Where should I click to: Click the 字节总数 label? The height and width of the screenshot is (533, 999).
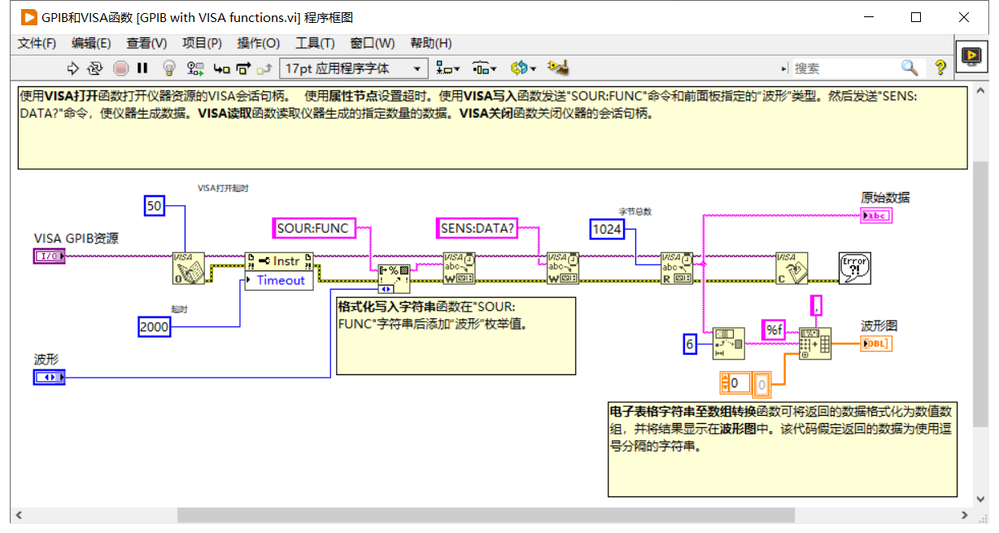tap(635, 211)
